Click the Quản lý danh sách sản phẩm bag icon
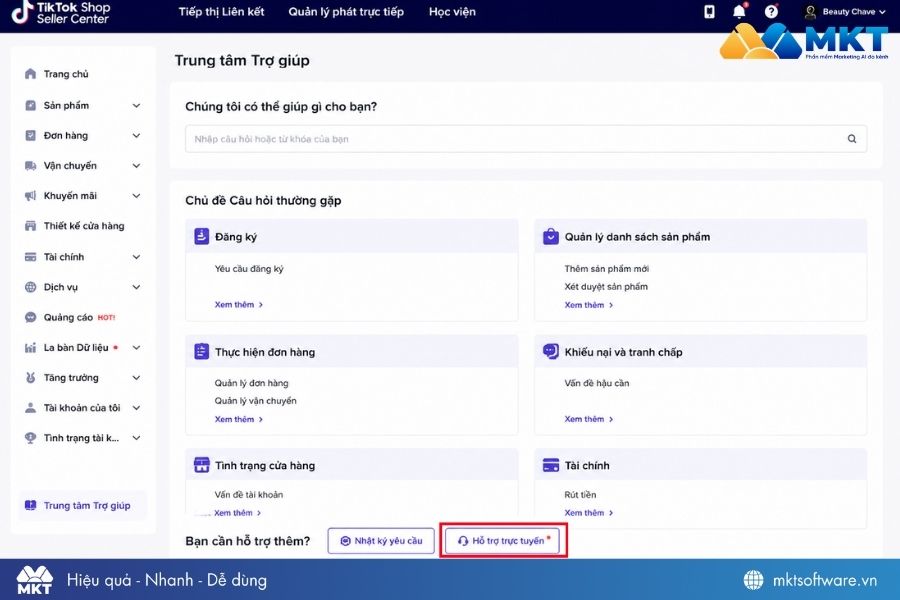 pyautogui.click(x=551, y=236)
